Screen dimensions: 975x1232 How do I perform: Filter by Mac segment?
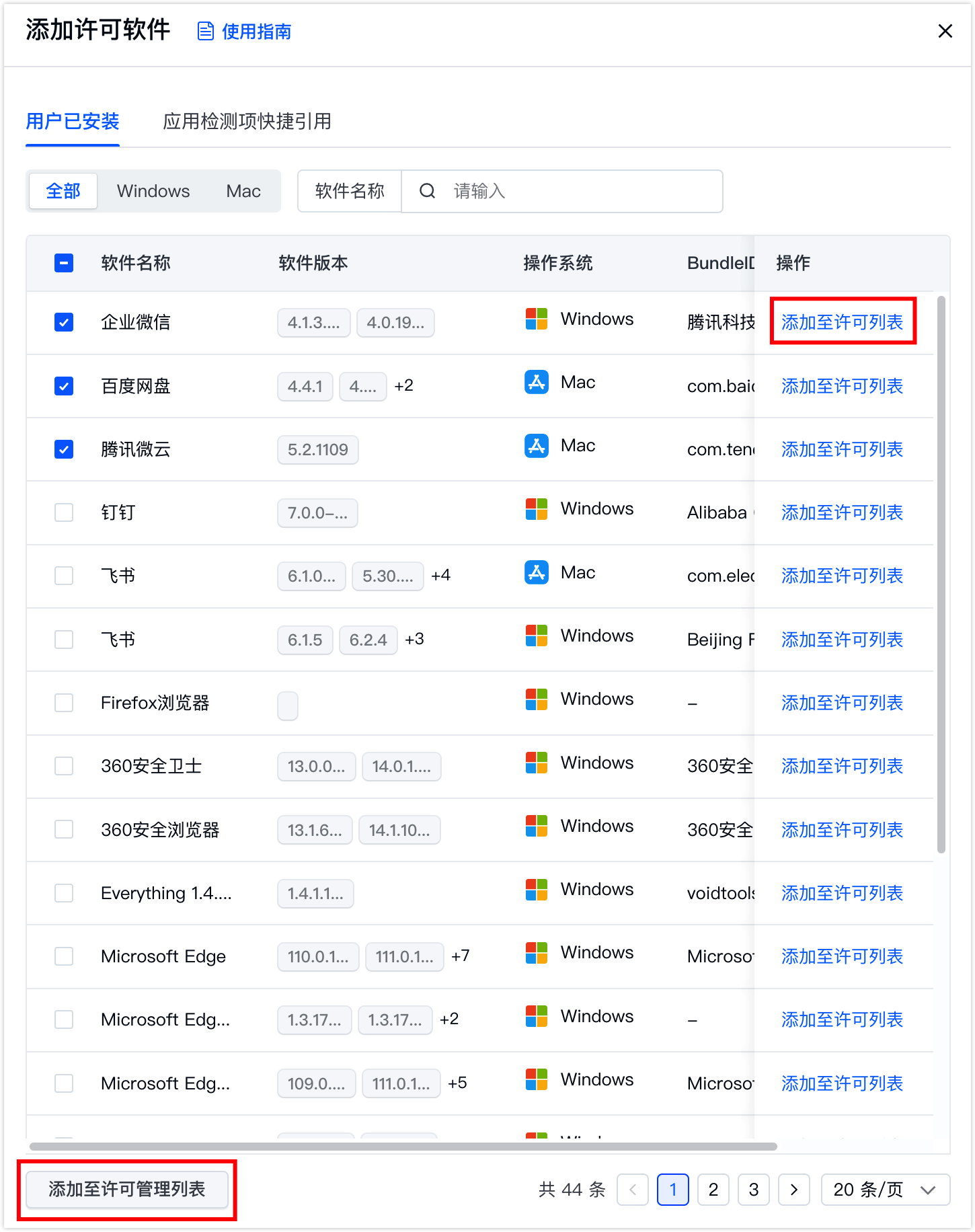tap(243, 191)
